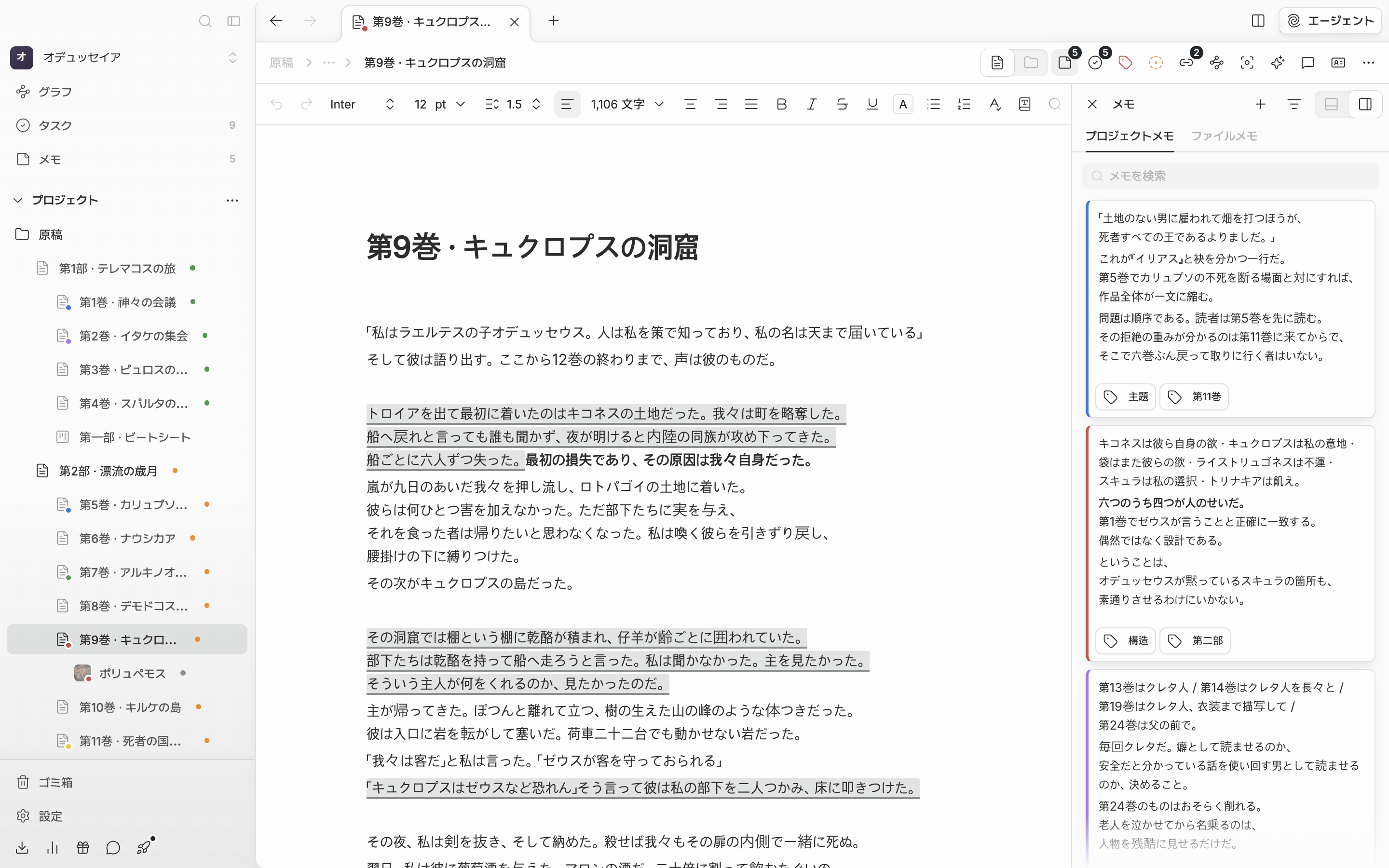This screenshot has height=868, width=1389.
Task: Click the 第二部 tag on second memo
Action: coord(1195,641)
